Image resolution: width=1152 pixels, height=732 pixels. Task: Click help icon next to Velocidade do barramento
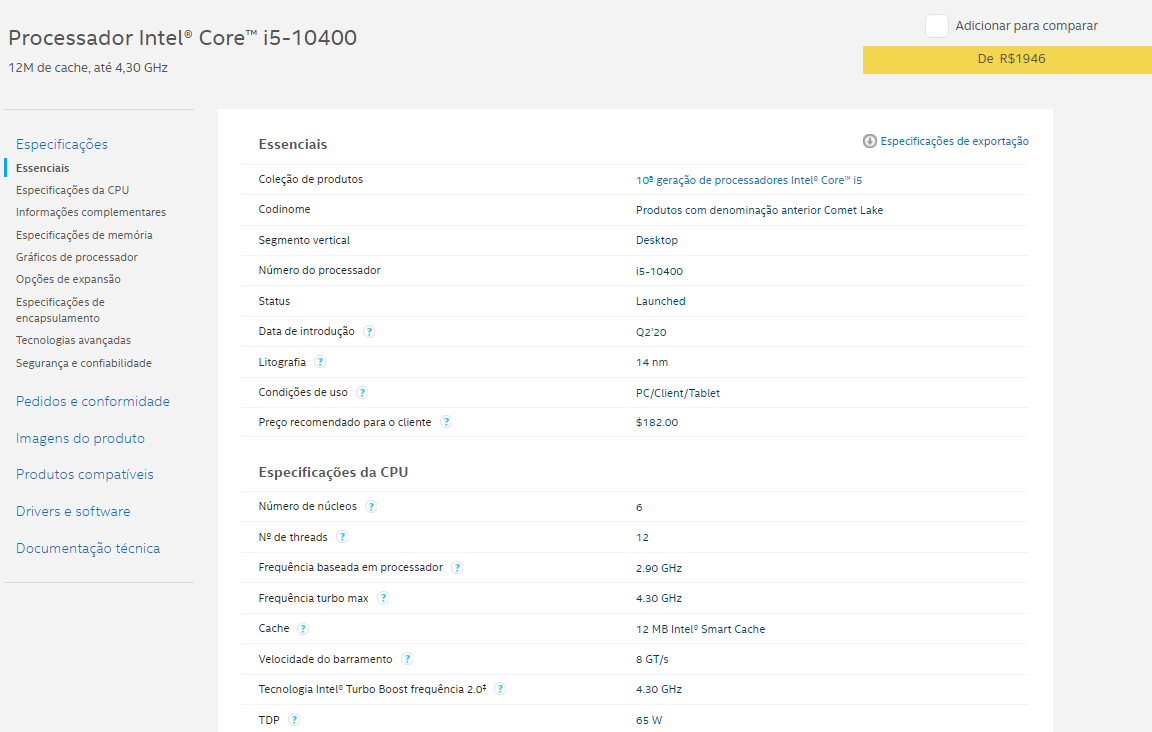[x=407, y=659]
